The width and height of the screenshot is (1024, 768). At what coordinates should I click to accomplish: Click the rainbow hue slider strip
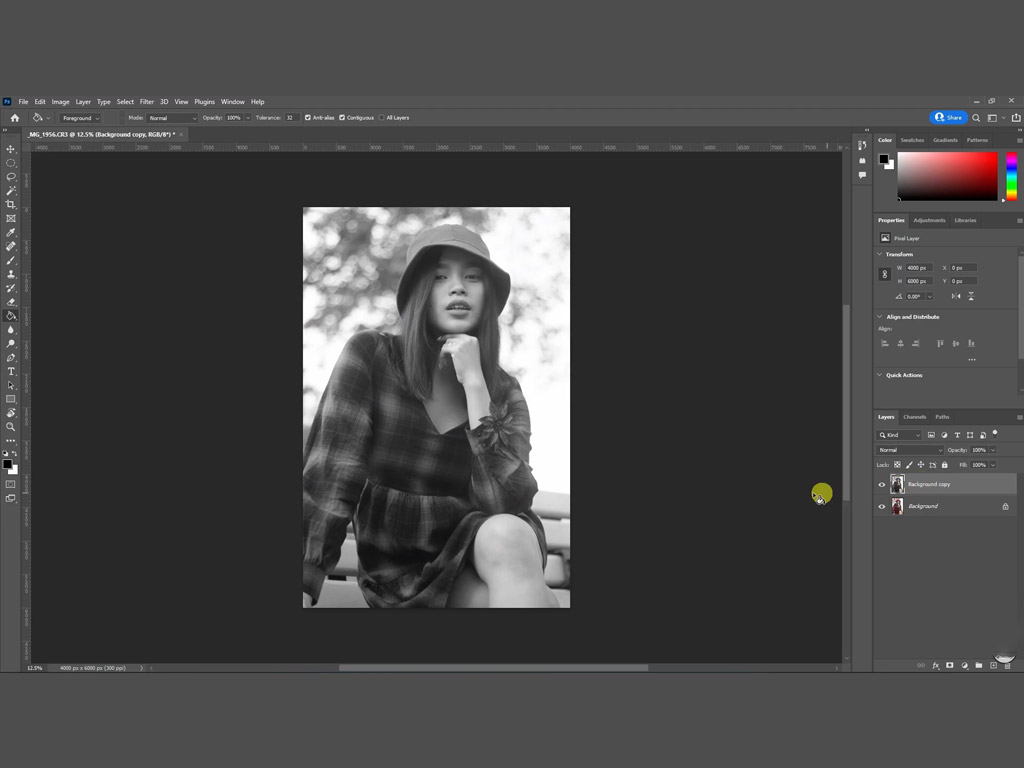[x=1011, y=176]
